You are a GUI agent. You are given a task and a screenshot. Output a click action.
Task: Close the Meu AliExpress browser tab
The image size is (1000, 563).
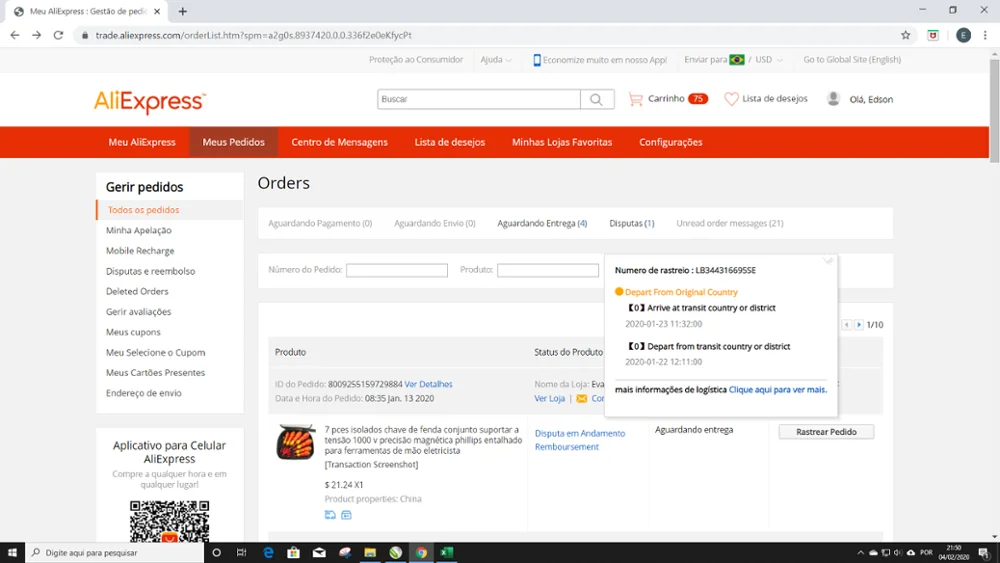pyautogui.click(x=157, y=11)
